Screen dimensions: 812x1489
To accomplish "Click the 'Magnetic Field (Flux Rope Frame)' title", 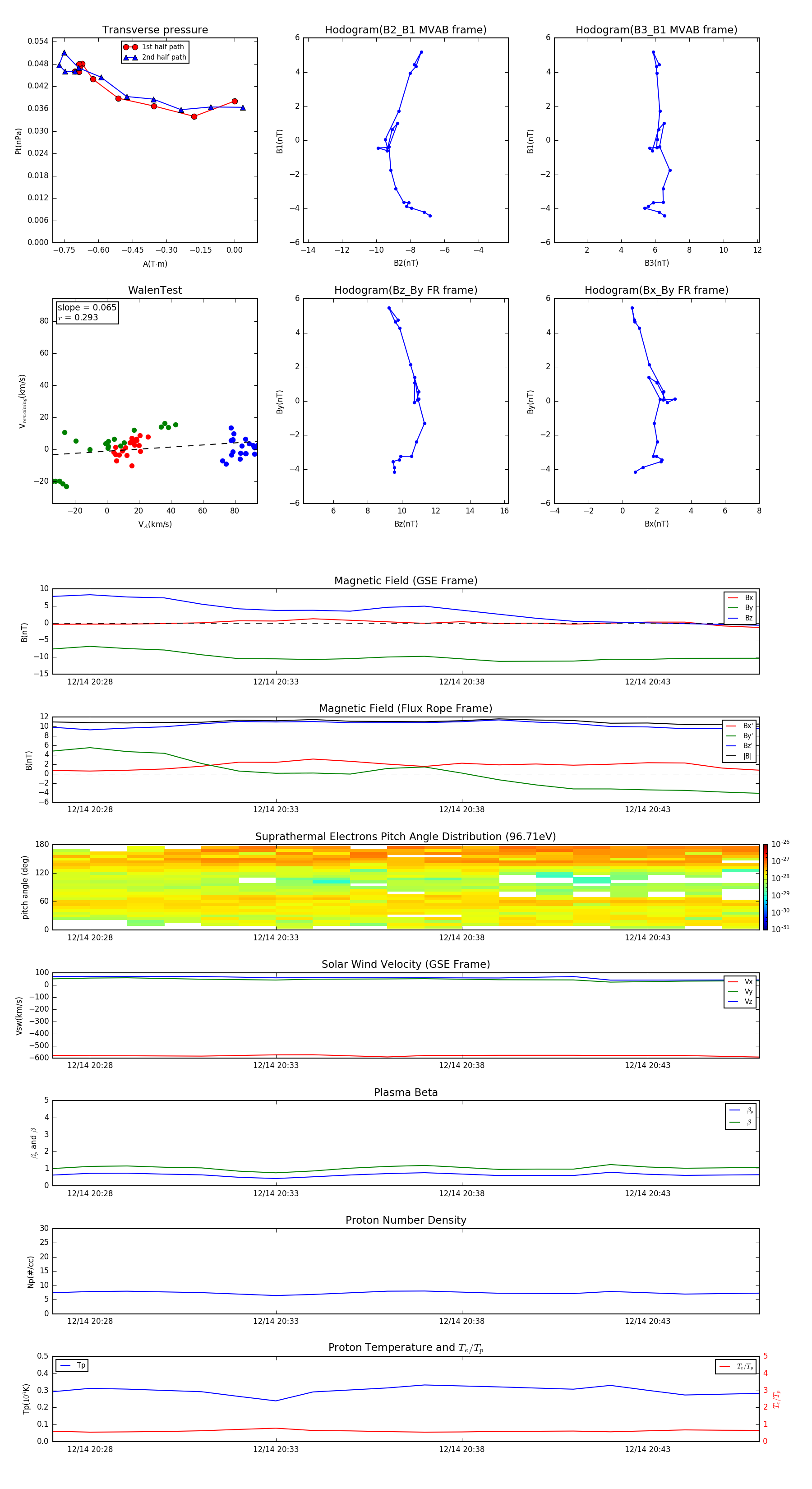I will (x=406, y=709).
